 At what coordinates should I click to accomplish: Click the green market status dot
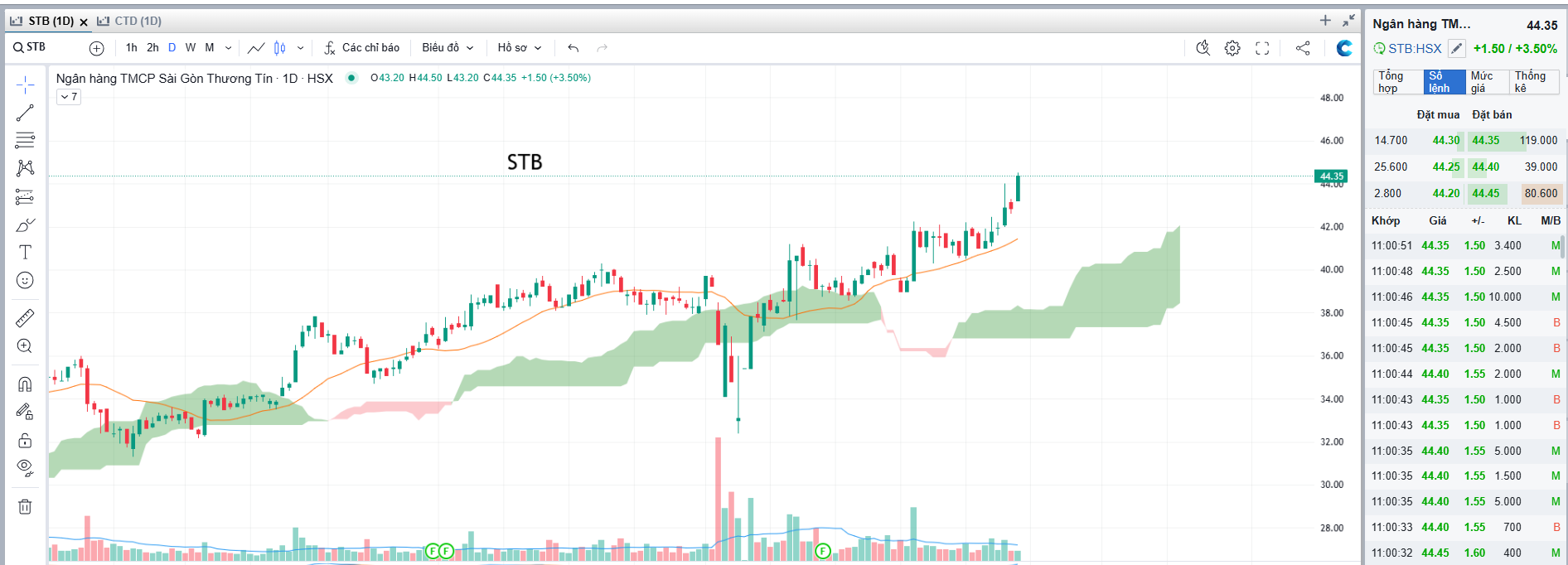351,78
